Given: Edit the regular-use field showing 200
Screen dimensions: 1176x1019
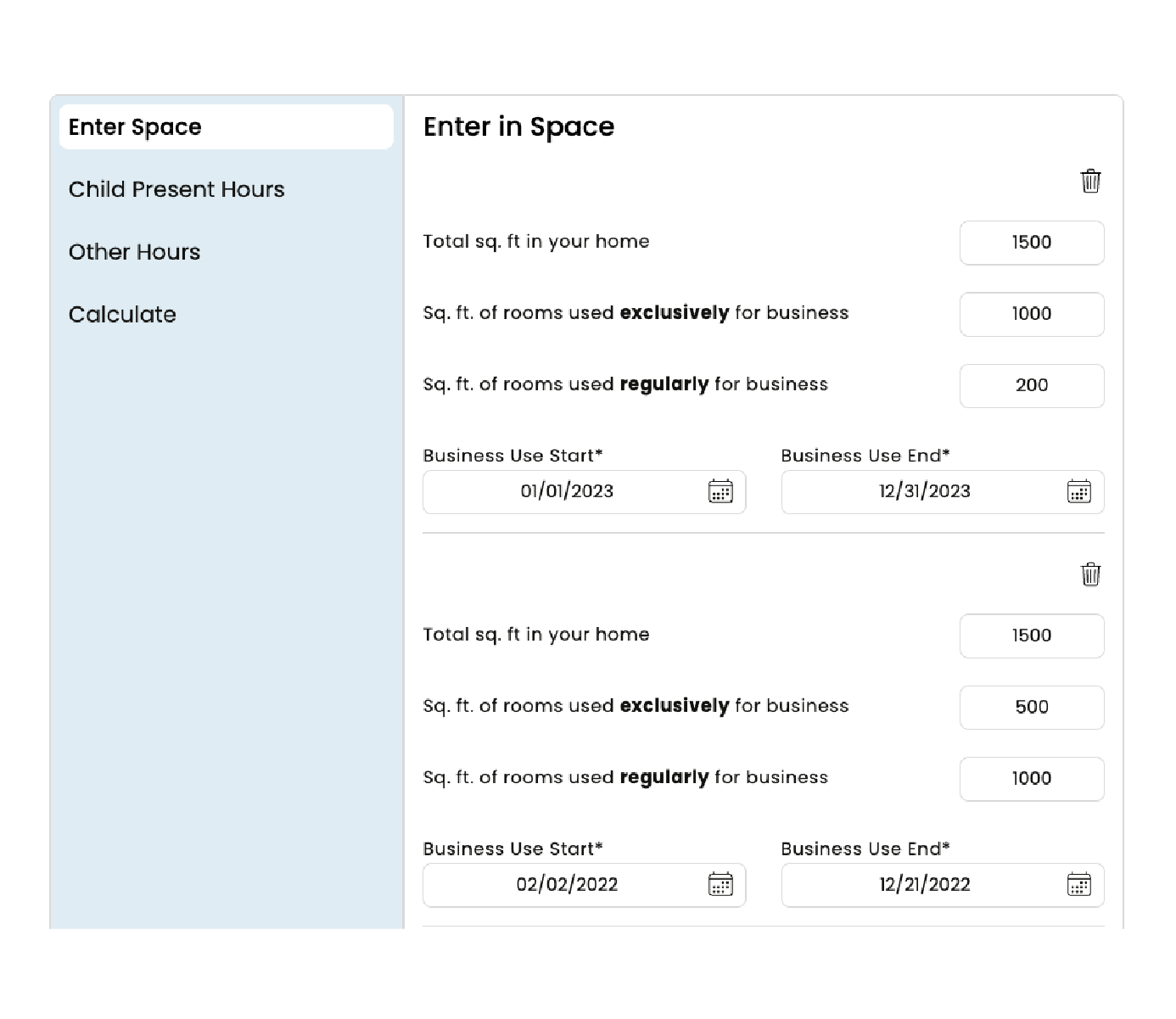Looking at the screenshot, I should [x=1031, y=385].
